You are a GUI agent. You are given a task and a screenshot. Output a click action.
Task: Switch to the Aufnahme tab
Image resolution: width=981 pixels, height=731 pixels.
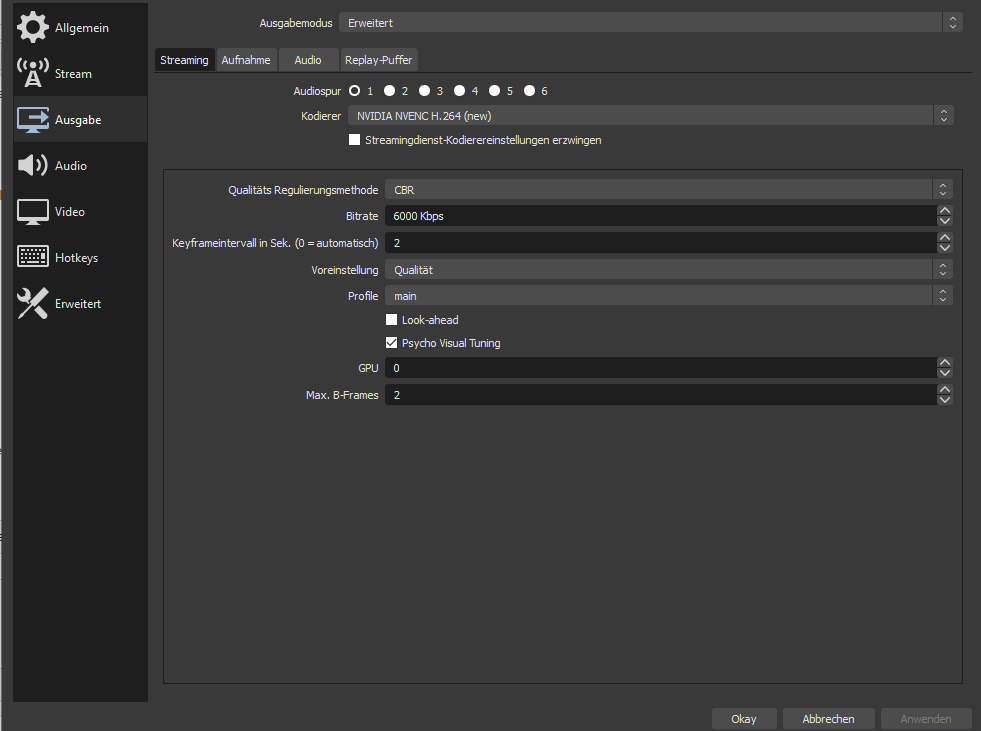(x=246, y=60)
